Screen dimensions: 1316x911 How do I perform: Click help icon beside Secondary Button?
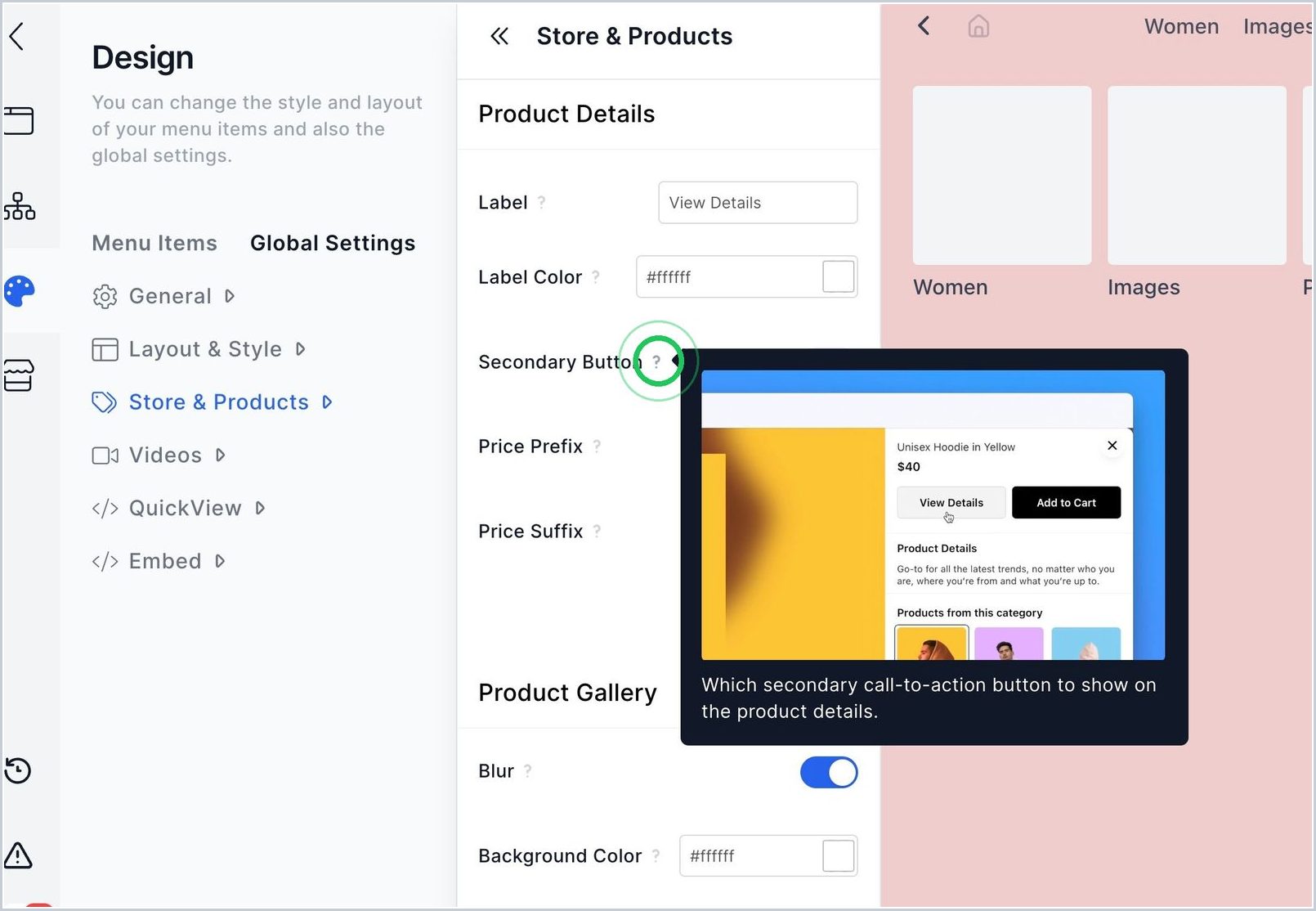656,361
